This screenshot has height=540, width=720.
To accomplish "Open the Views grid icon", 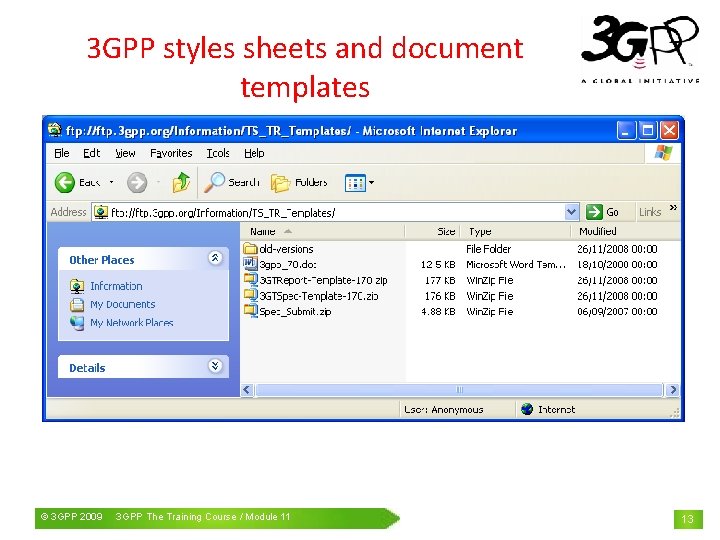I will point(355,183).
